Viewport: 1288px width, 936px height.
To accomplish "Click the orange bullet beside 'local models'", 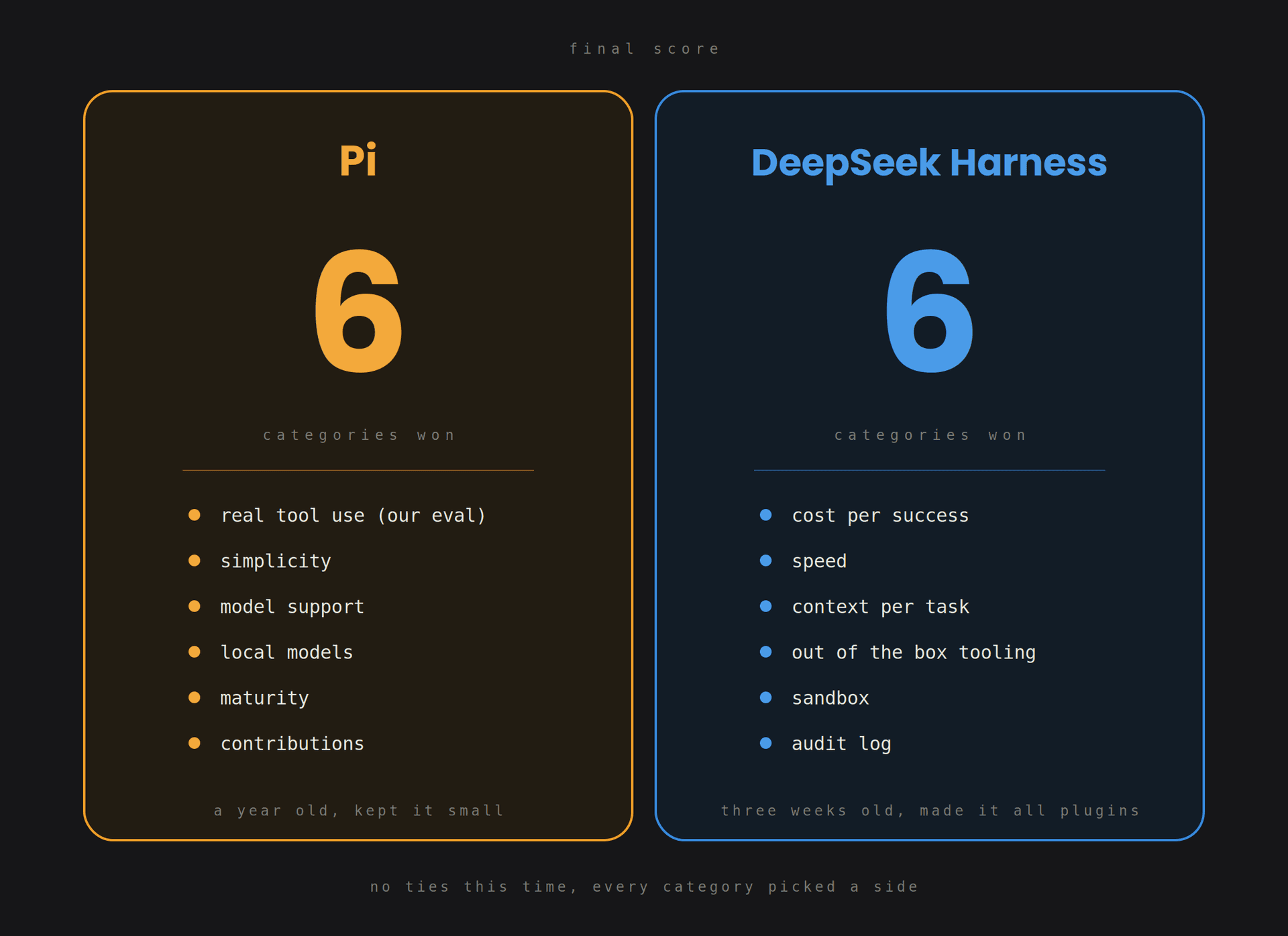I will click(195, 652).
